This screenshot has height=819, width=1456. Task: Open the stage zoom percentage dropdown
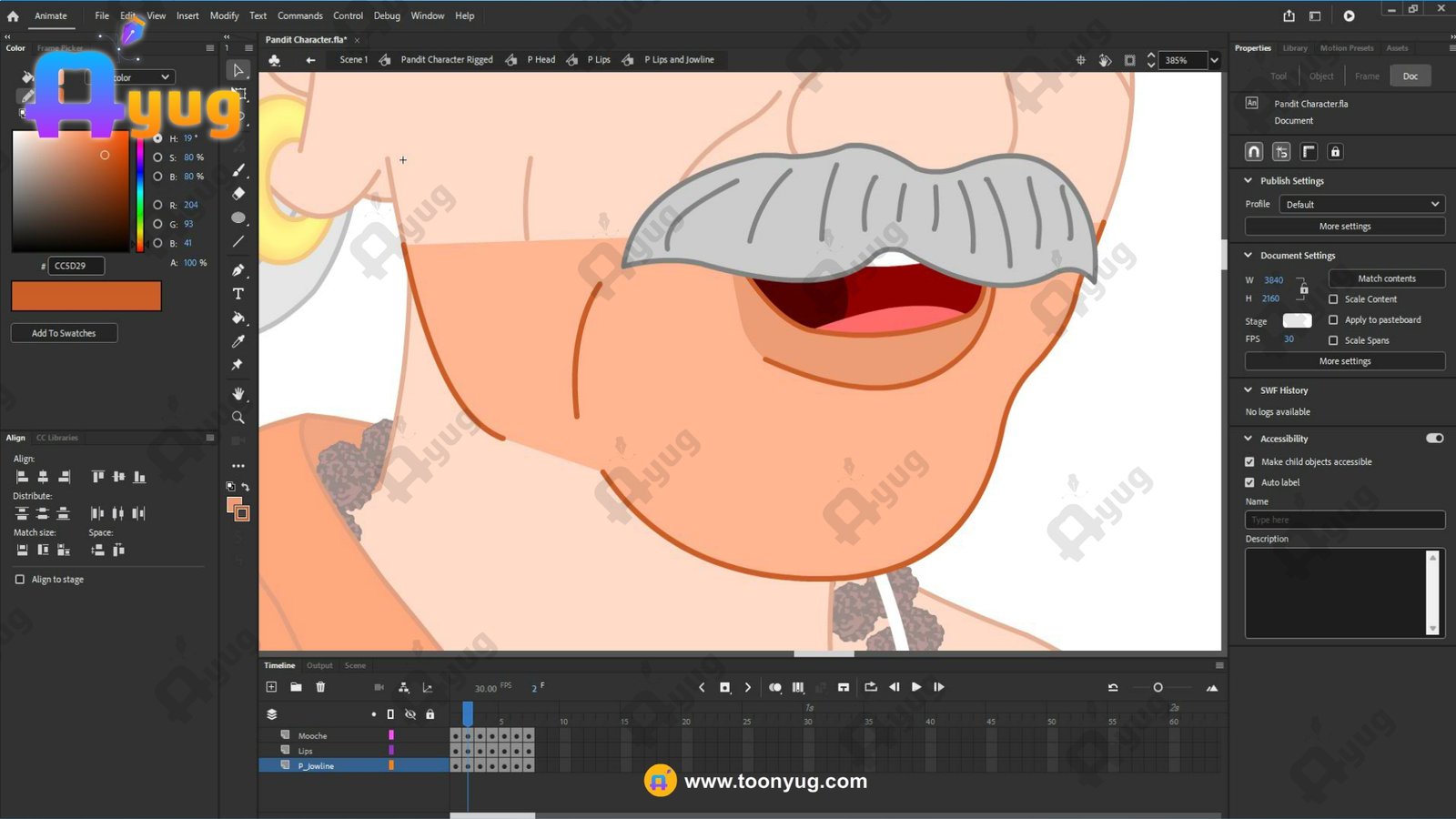1214,60
